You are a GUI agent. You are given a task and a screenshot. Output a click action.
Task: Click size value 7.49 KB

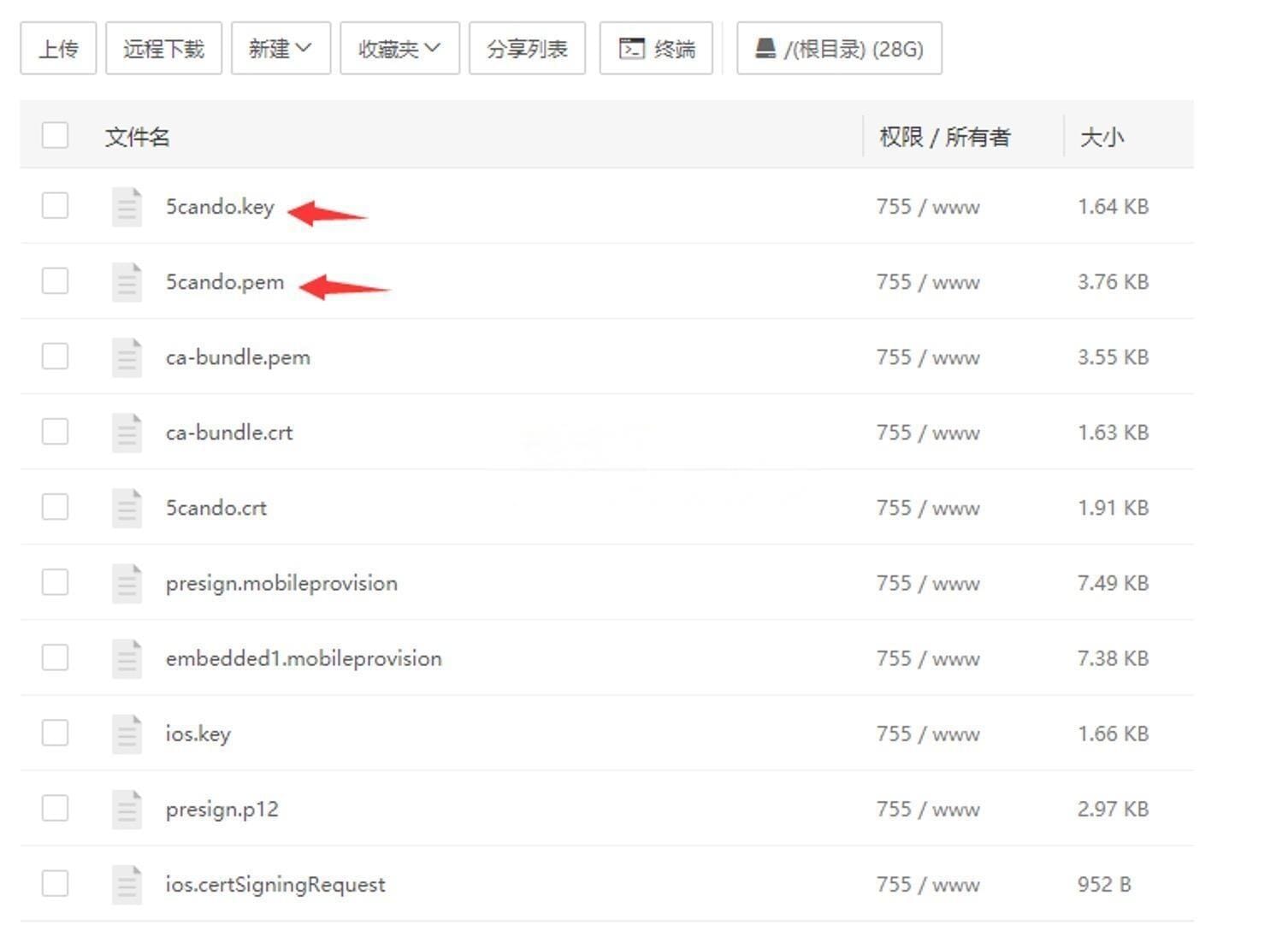(x=1113, y=583)
